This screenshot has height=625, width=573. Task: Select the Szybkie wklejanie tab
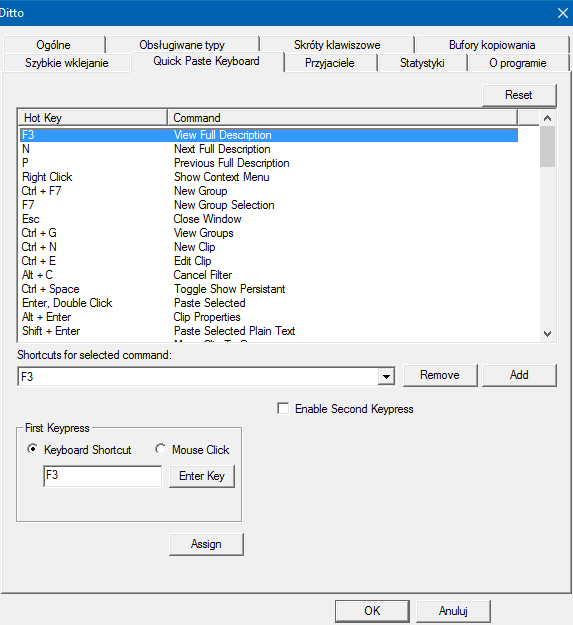[67, 63]
